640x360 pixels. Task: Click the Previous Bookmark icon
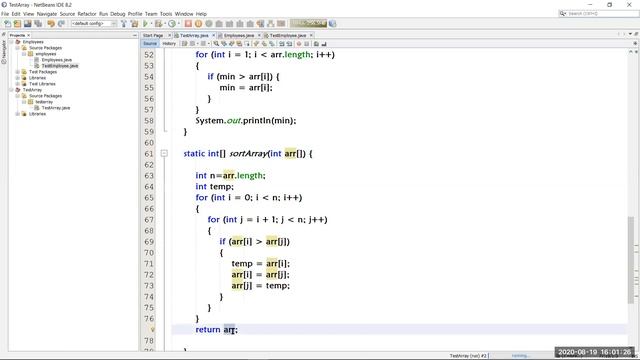pyautogui.click(x=256, y=44)
